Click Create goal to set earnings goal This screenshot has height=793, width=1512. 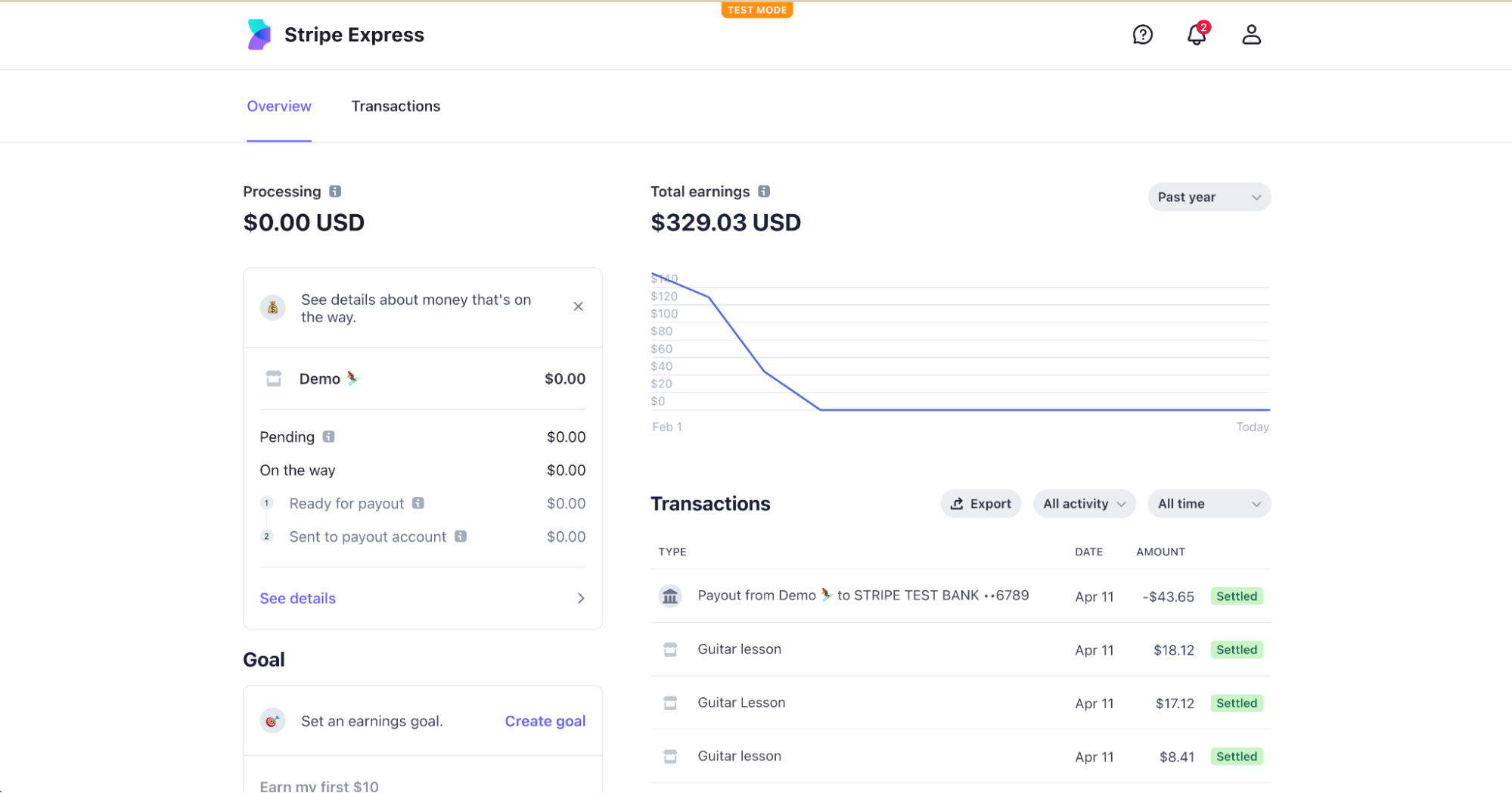[x=545, y=720]
